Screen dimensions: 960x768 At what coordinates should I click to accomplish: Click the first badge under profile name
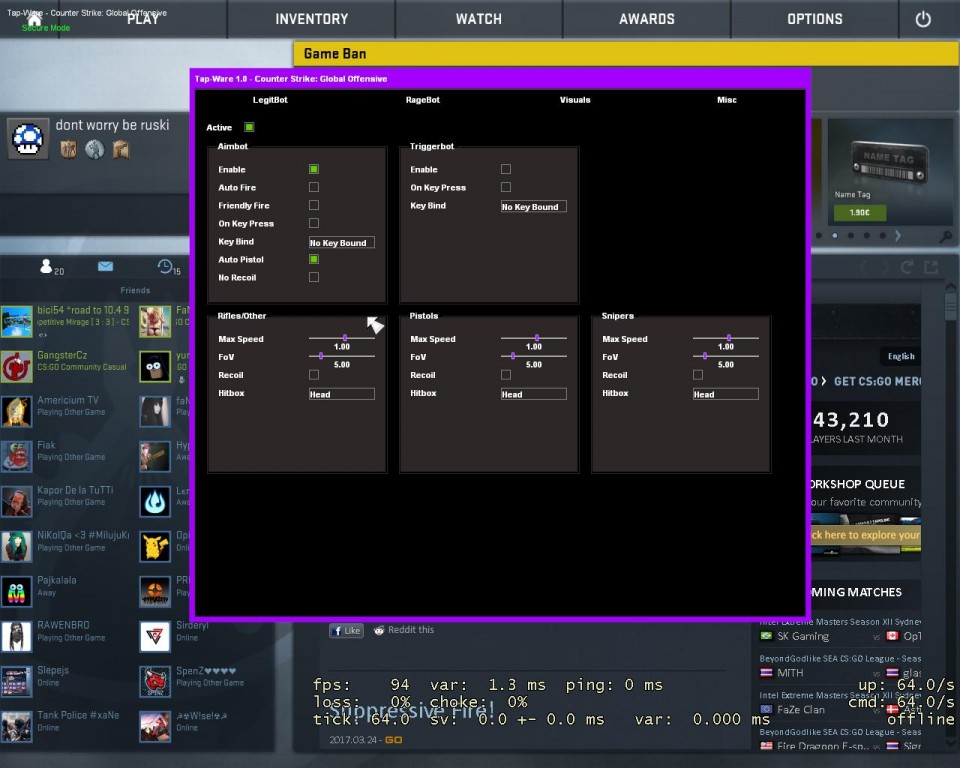(x=69, y=149)
